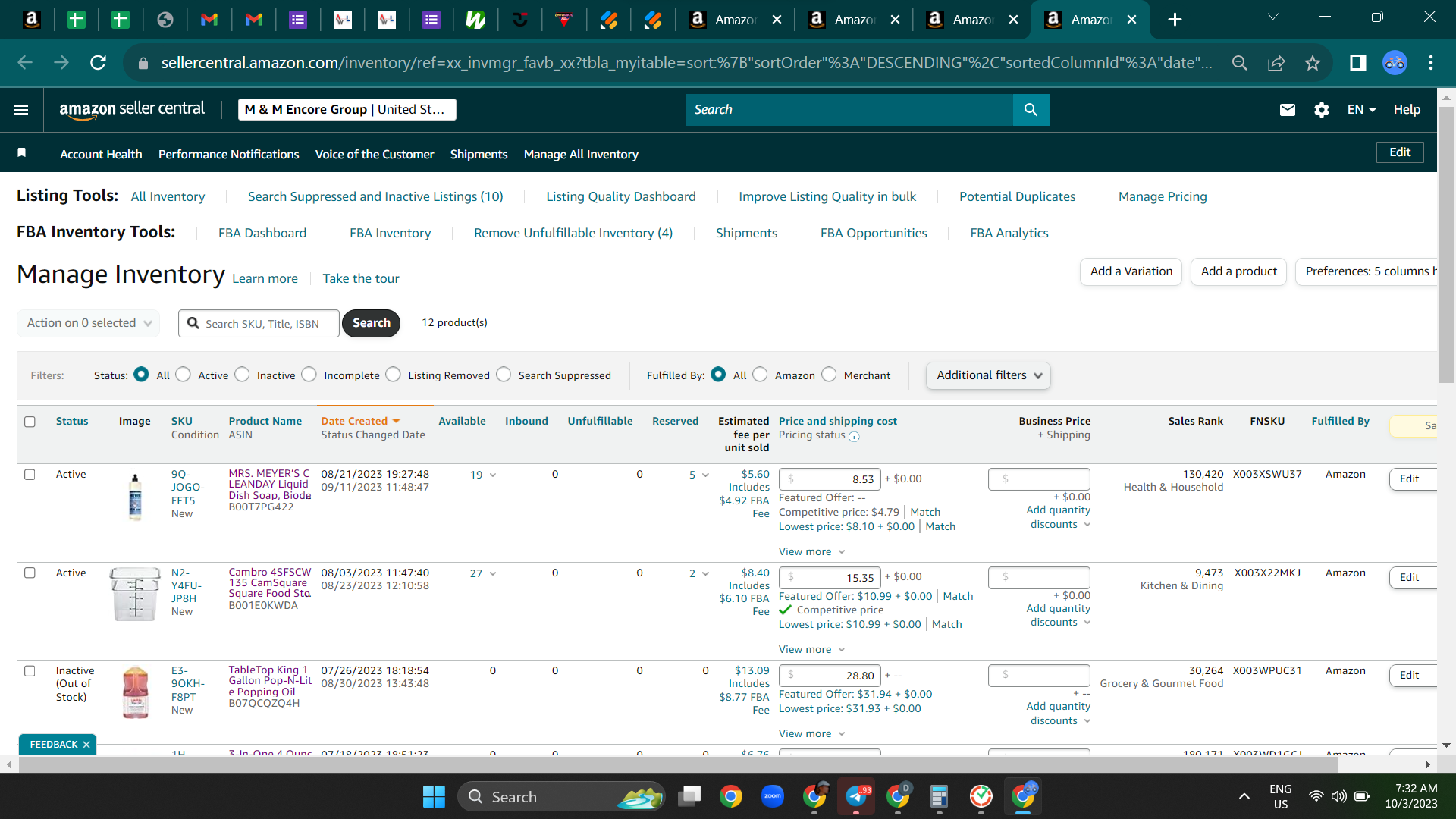Image resolution: width=1456 pixels, height=819 pixels.
Task: Select the Incomplete status radio filter
Action: pos(309,375)
